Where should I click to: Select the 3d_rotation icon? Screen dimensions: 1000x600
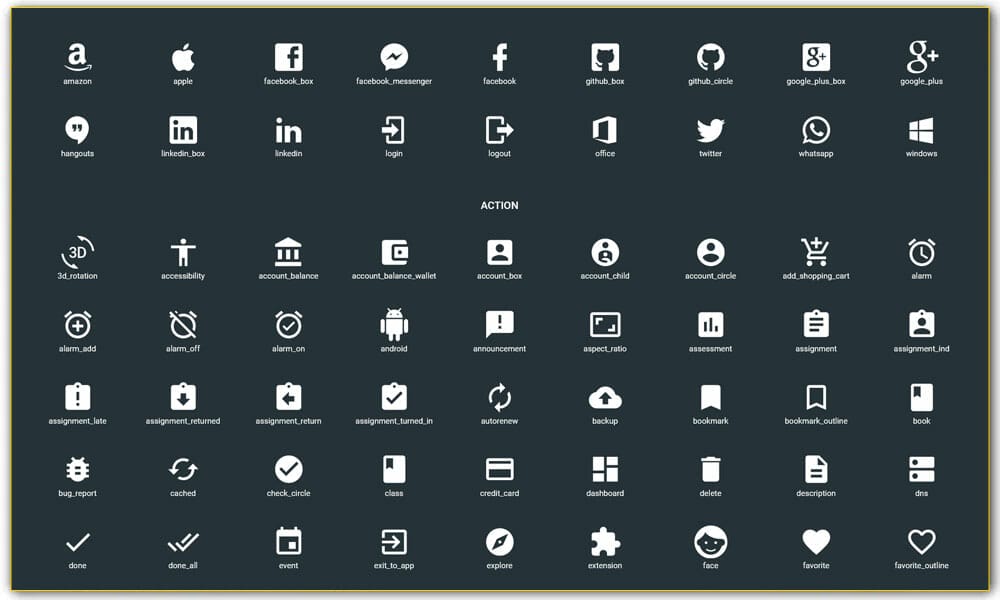(78, 250)
